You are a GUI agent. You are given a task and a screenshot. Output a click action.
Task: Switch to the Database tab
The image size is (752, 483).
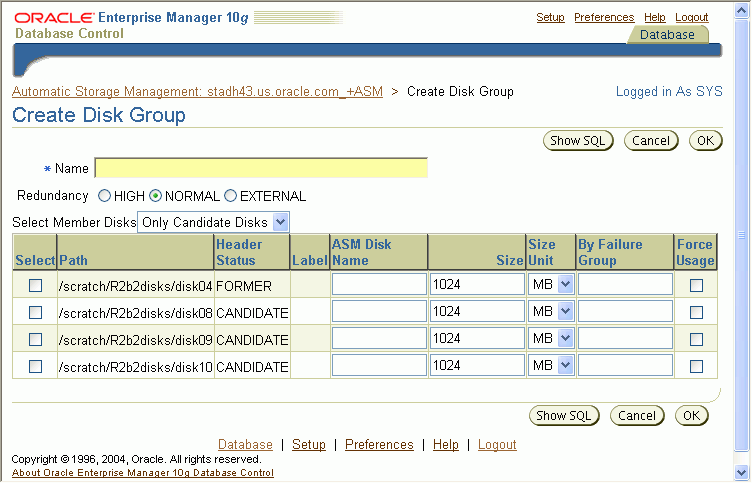pyautogui.click(x=667, y=34)
